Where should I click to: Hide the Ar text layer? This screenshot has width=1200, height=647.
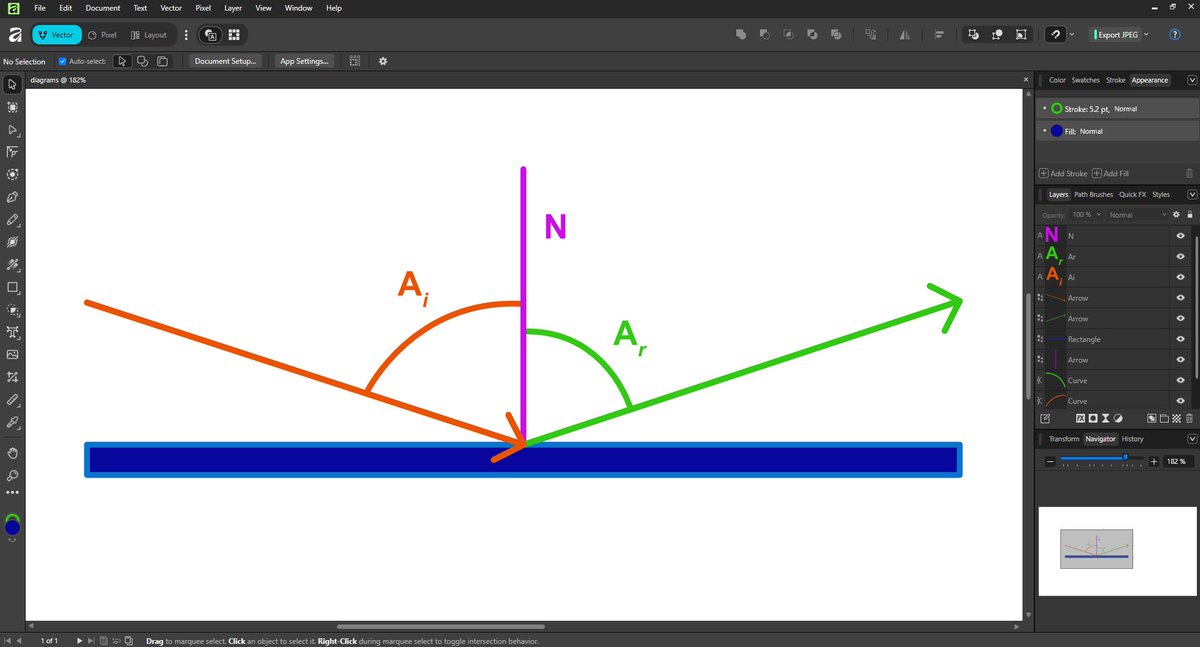click(1181, 257)
